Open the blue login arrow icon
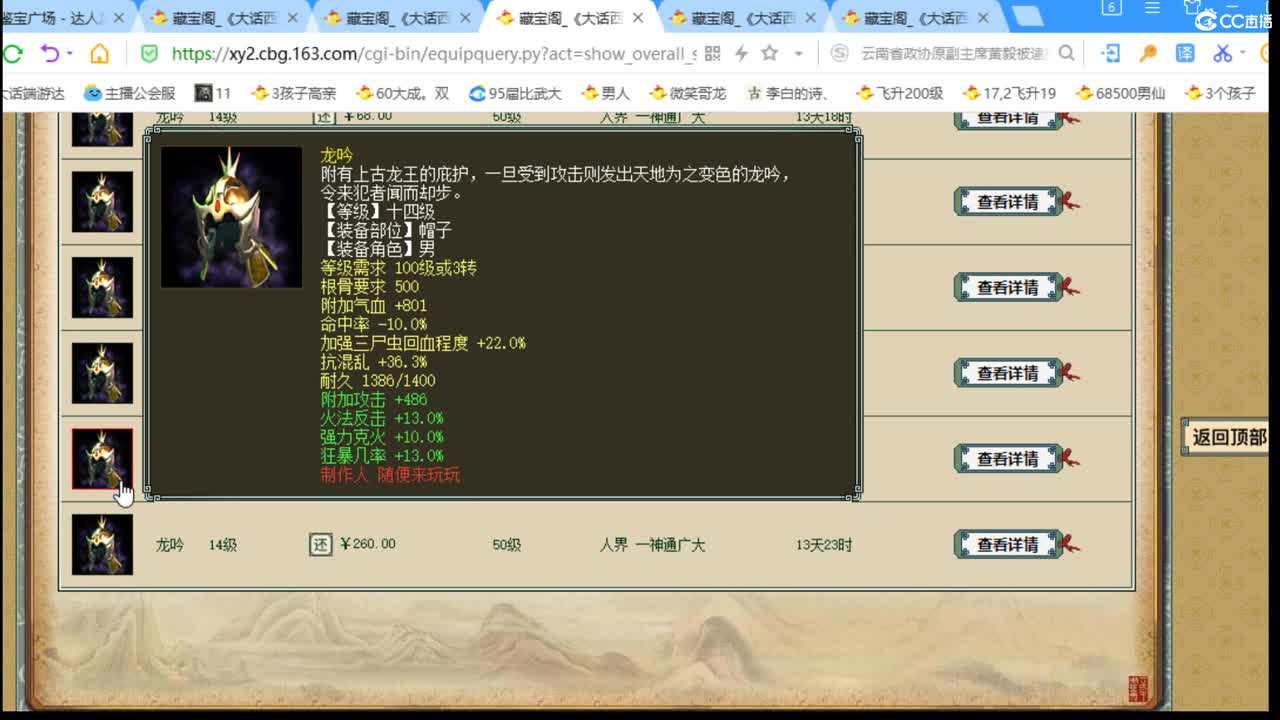Screen dimensions: 1280x720 1110,53
